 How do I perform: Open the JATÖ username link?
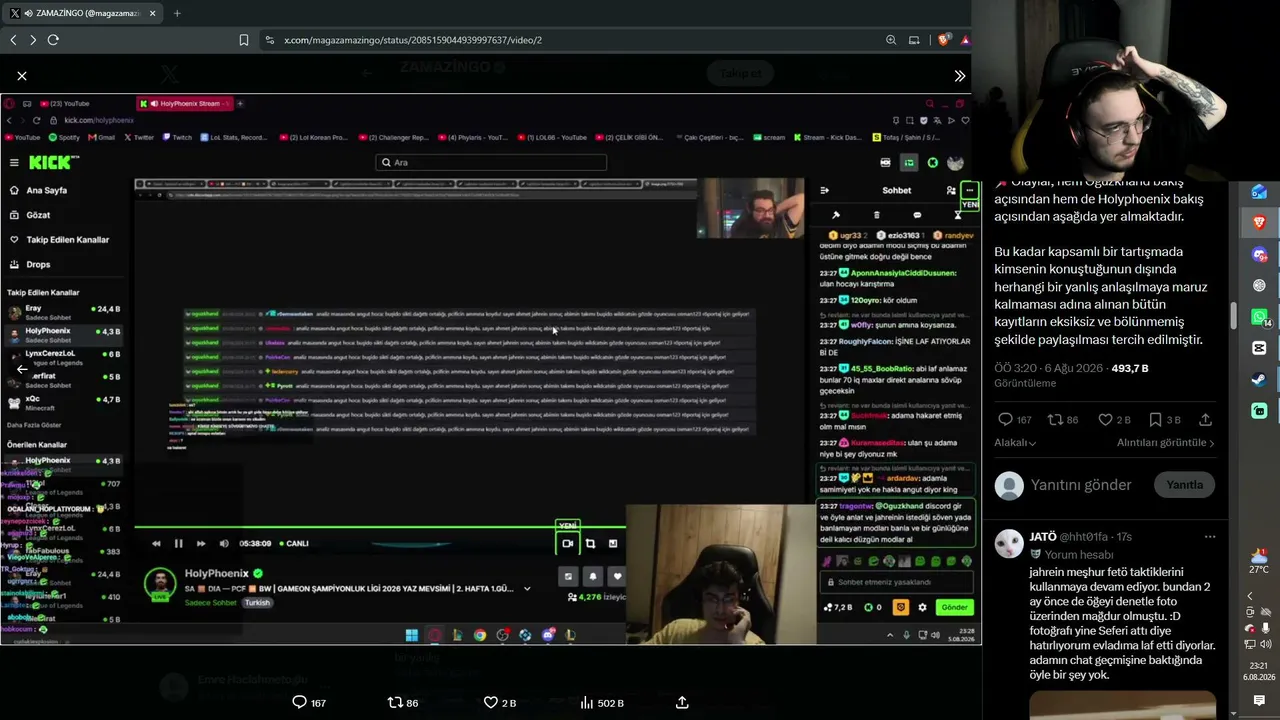click(1042, 537)
